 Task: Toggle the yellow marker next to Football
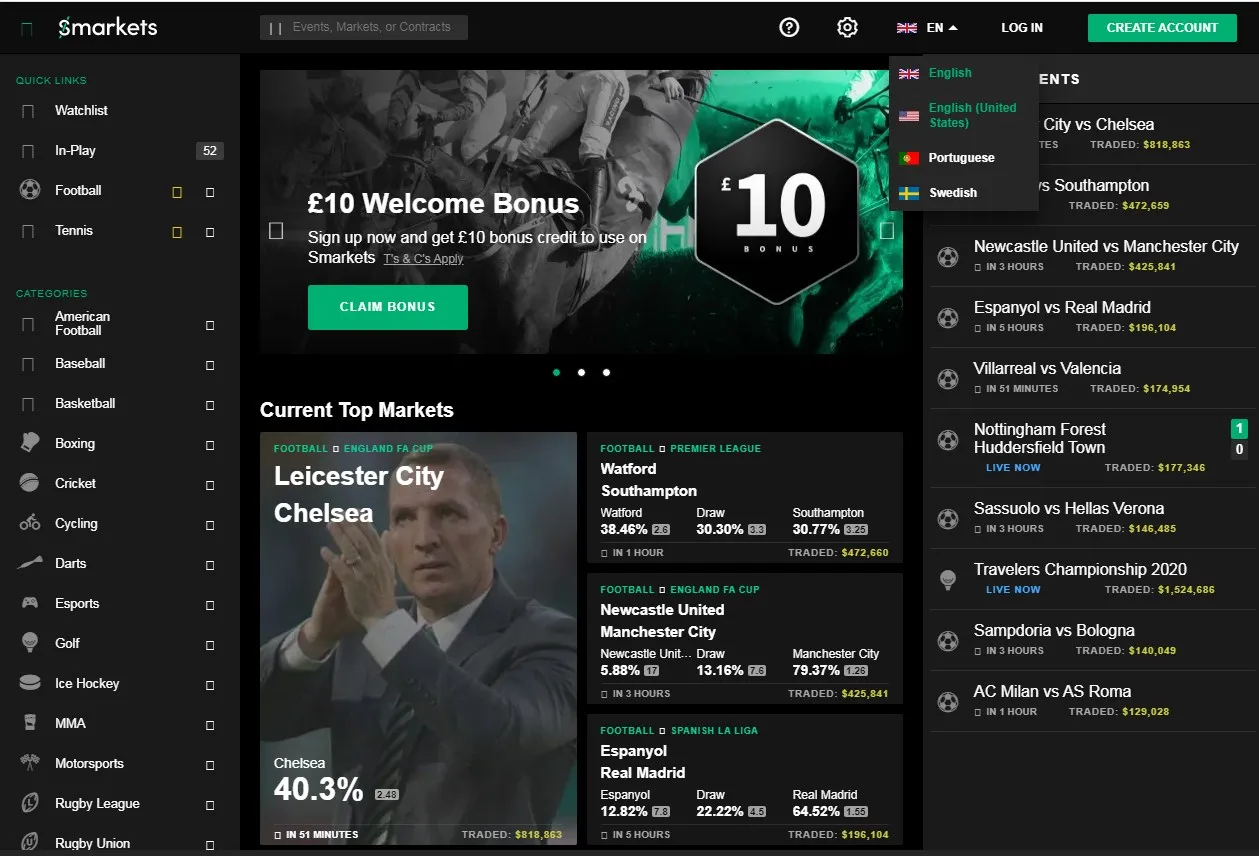(x=177, y=192)
